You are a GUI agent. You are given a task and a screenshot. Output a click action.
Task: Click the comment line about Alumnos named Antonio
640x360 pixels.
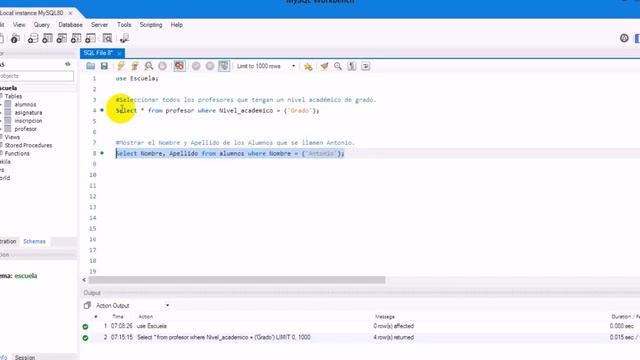coord(235,143)
